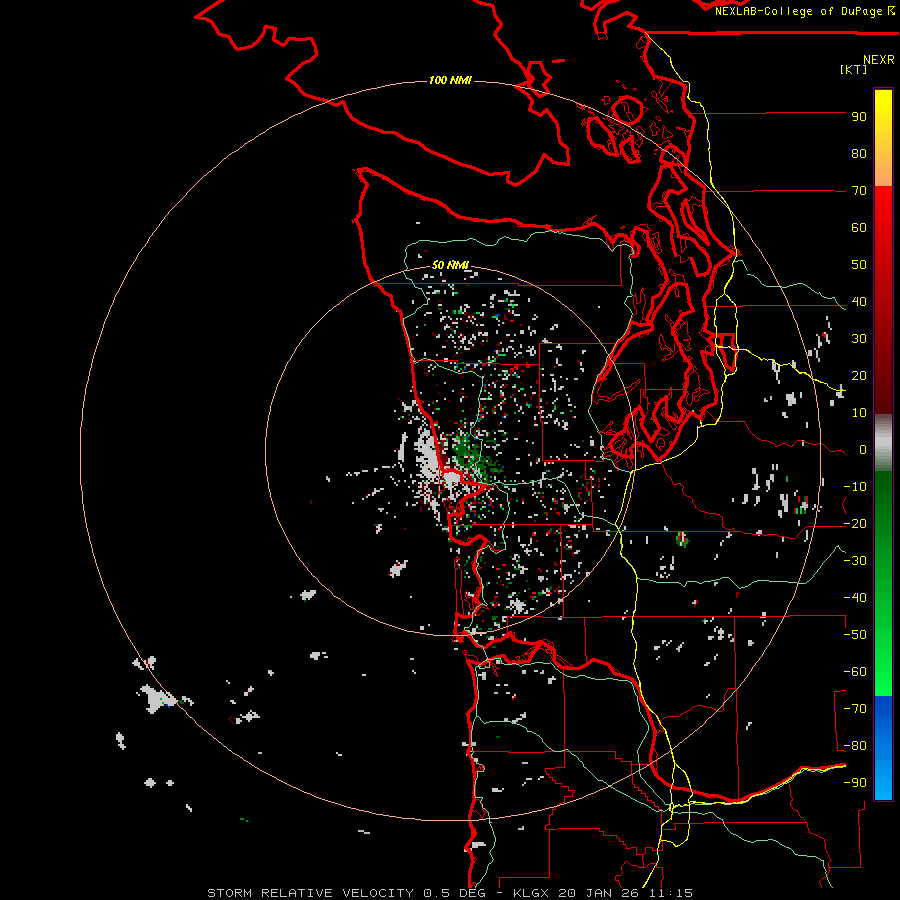Click the "[KT]" units label

[x=854, y=69]
